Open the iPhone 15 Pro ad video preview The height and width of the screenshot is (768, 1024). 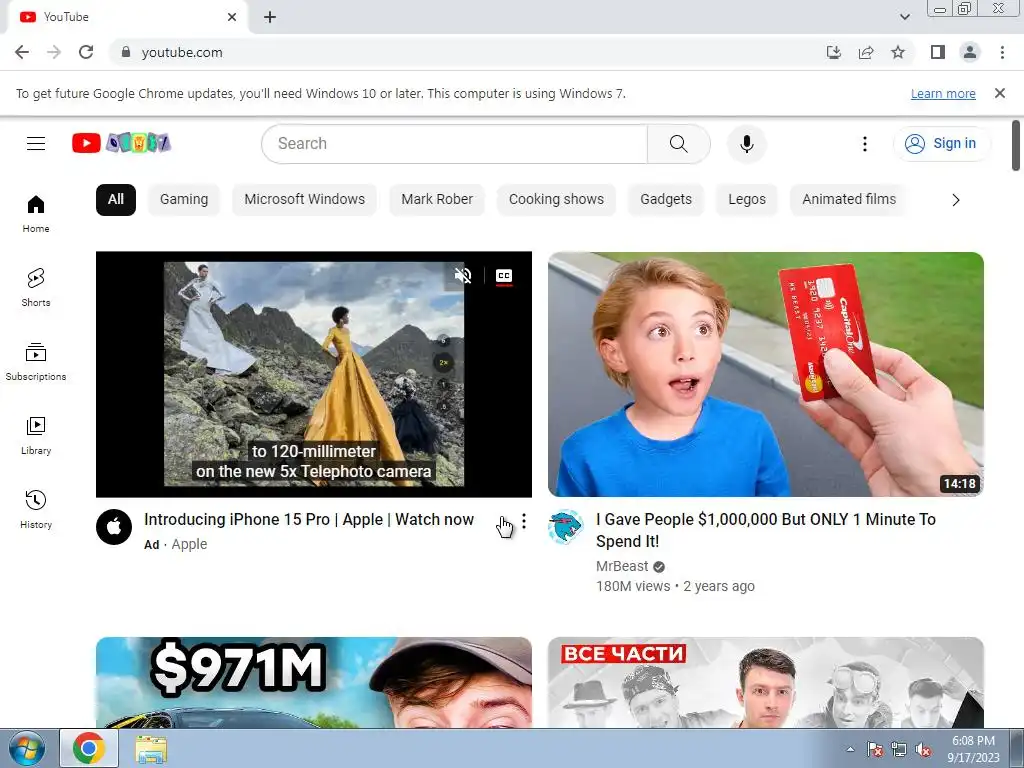tap(313, 374)
